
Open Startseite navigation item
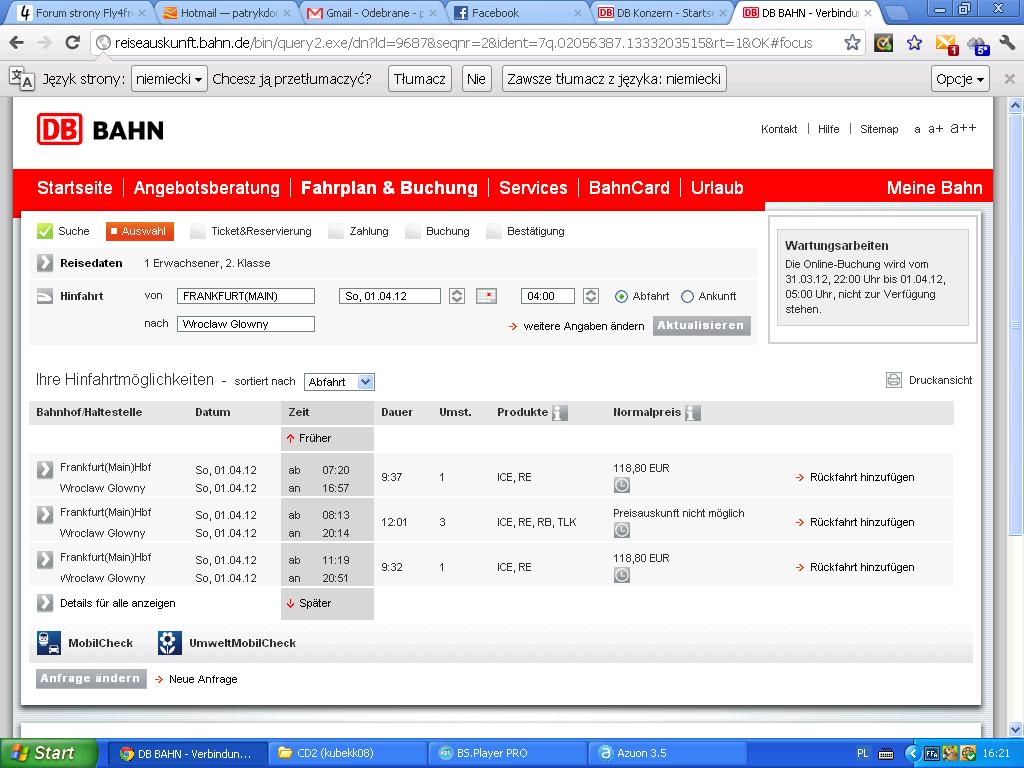[x=74, y=188]
